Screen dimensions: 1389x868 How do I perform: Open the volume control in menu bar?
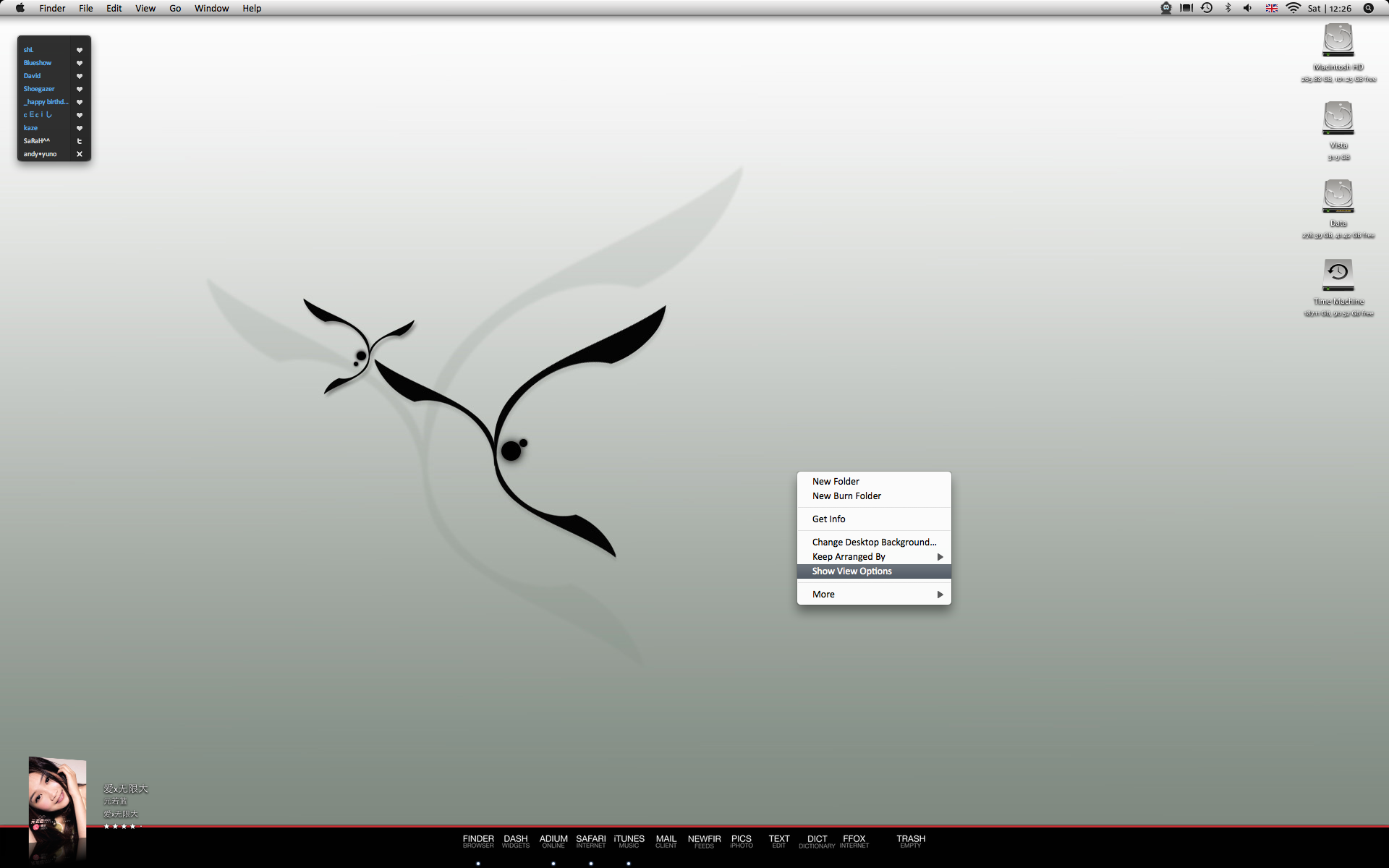tap(1248, 8)
